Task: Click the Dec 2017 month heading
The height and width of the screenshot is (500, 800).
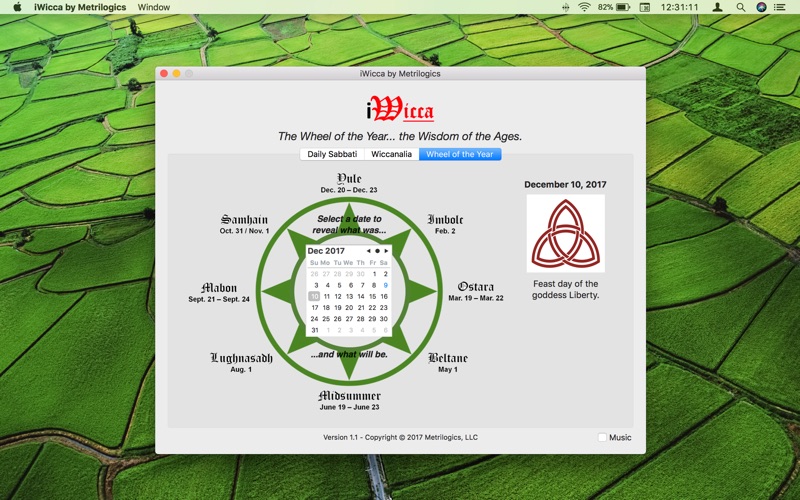Action: click(326, 251)
